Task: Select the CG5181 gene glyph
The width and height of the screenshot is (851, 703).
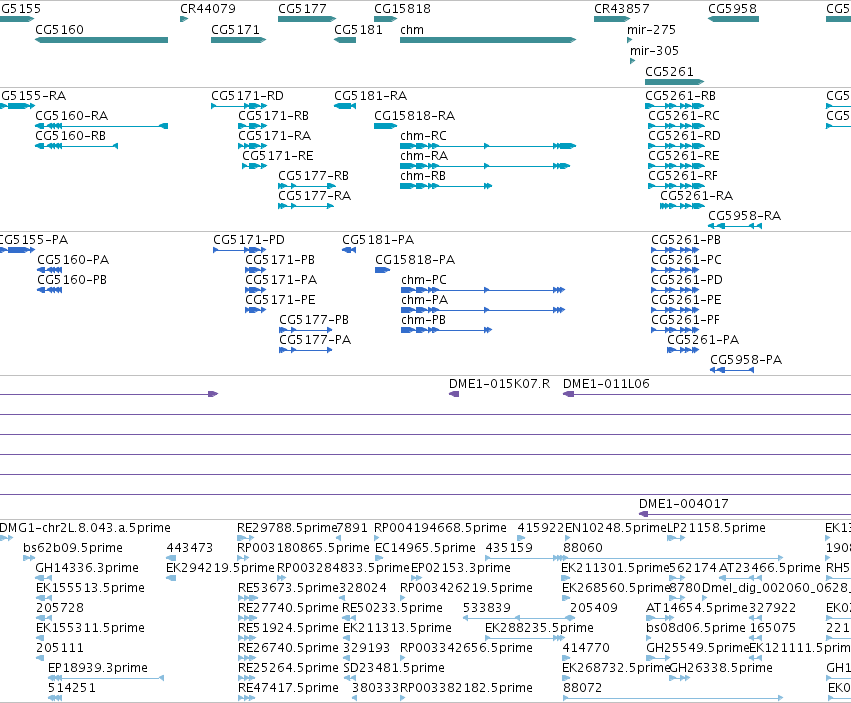Action: tap(345, 40)
